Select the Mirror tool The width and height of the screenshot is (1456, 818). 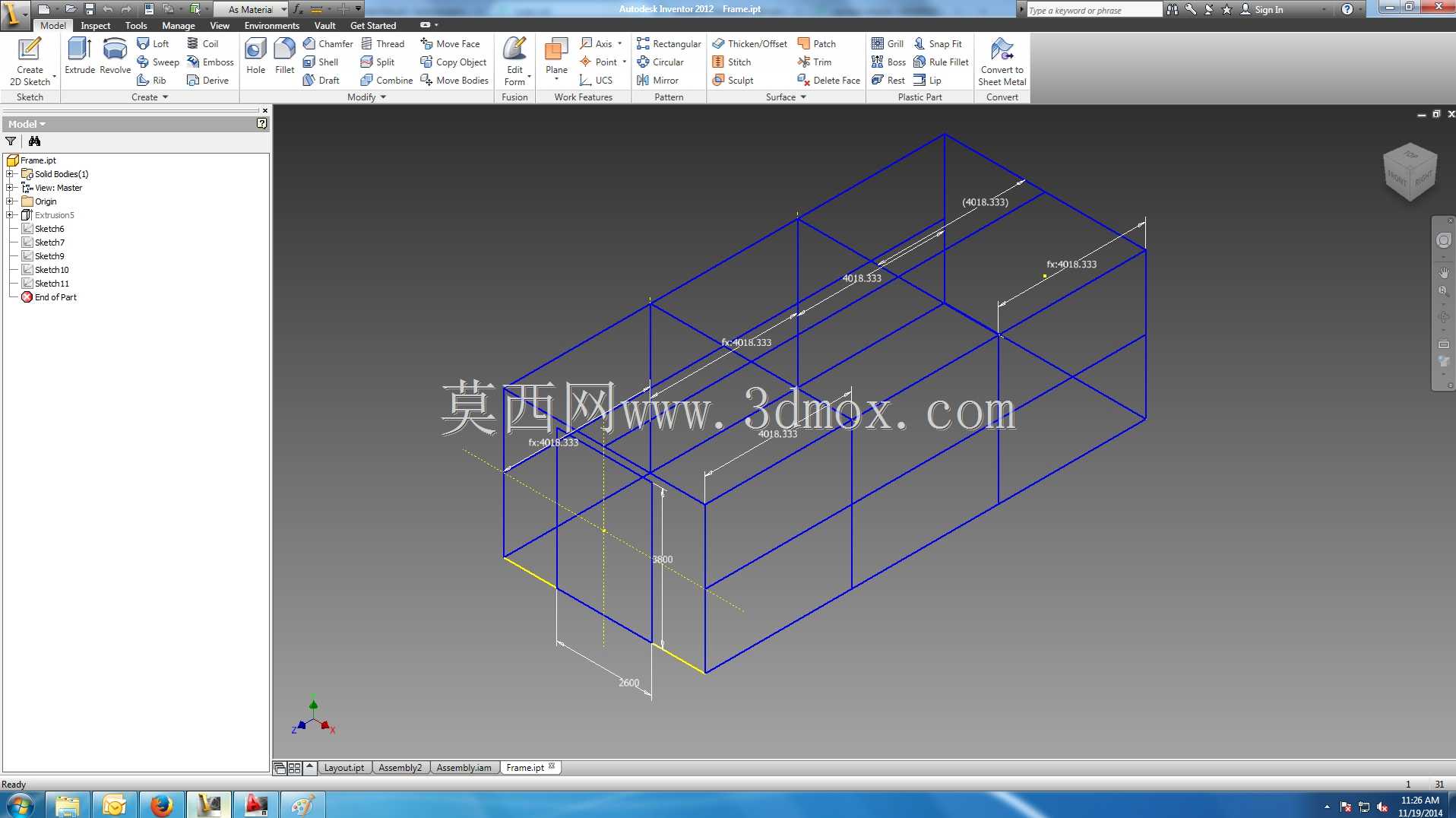pos(658,81)
